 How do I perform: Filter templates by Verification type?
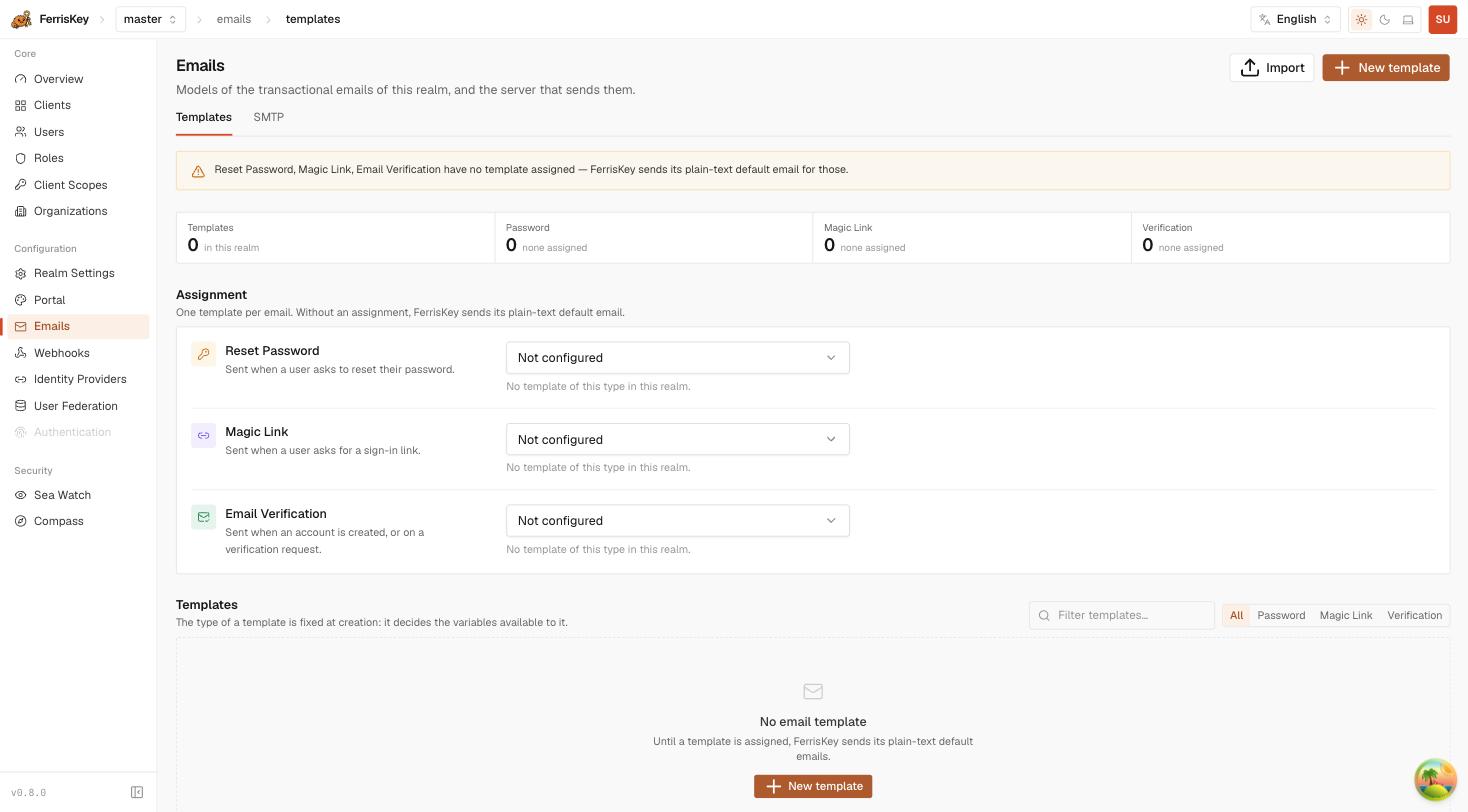click(x=1414, y=615)
